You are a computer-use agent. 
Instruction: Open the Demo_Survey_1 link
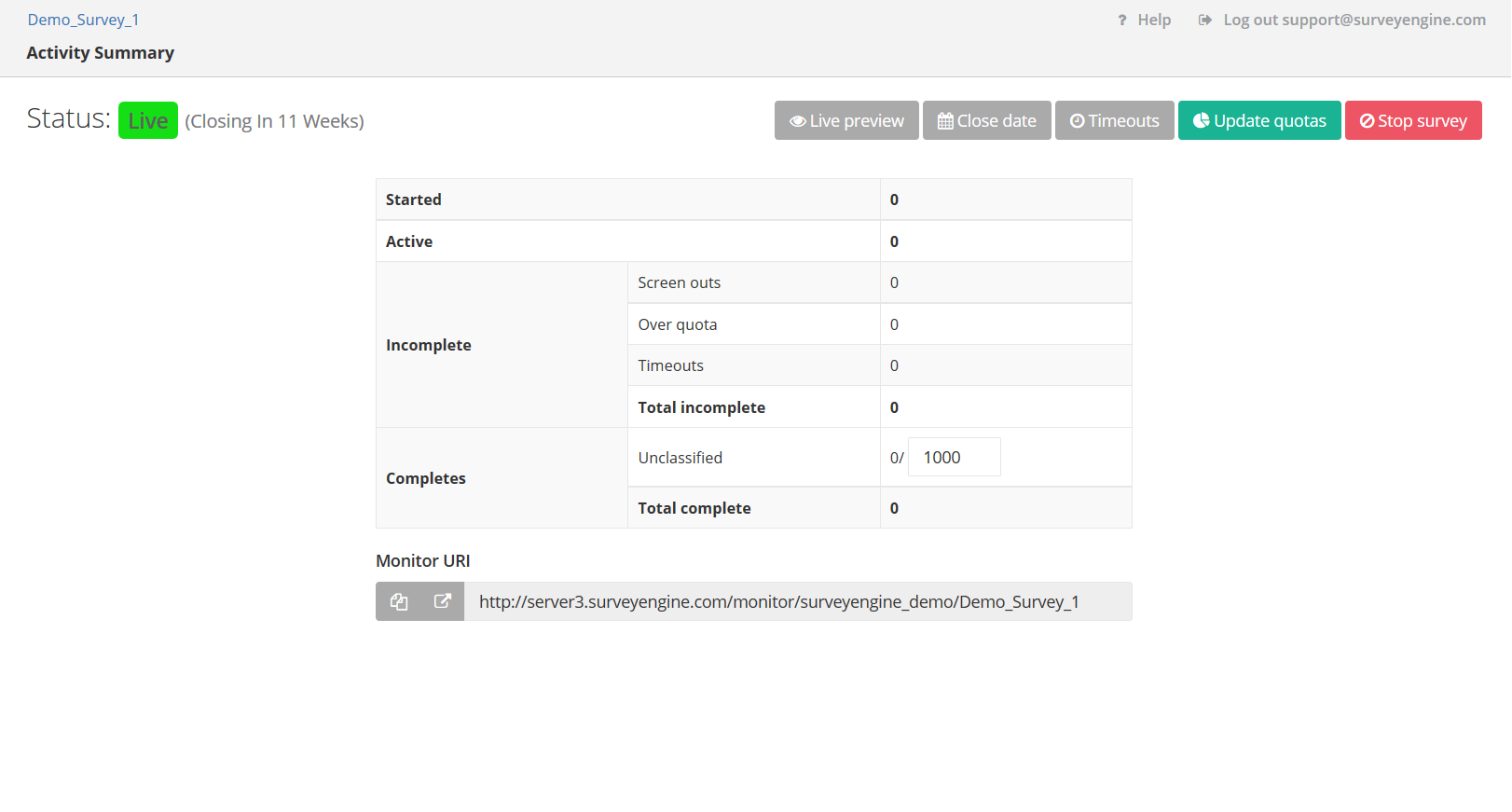pos(83,20)
